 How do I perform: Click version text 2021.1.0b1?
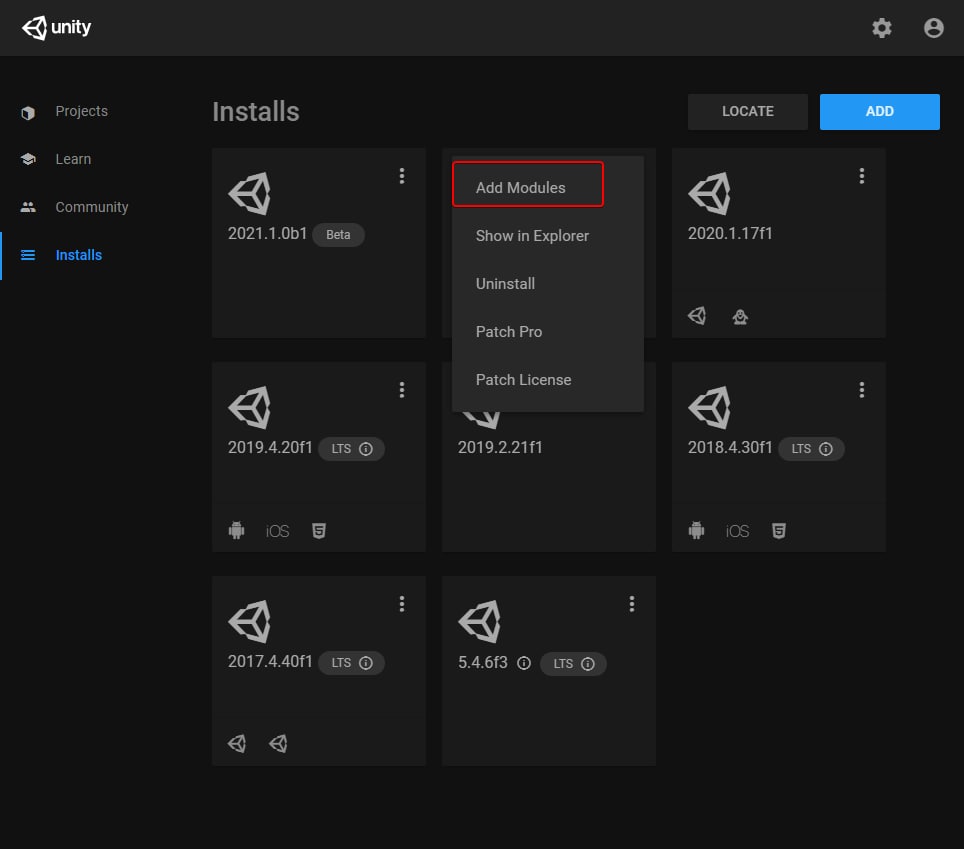click(x=267, y=234)
